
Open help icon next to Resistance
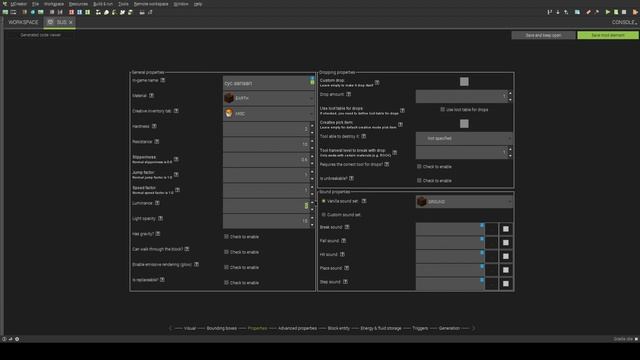tap(157, 142)
